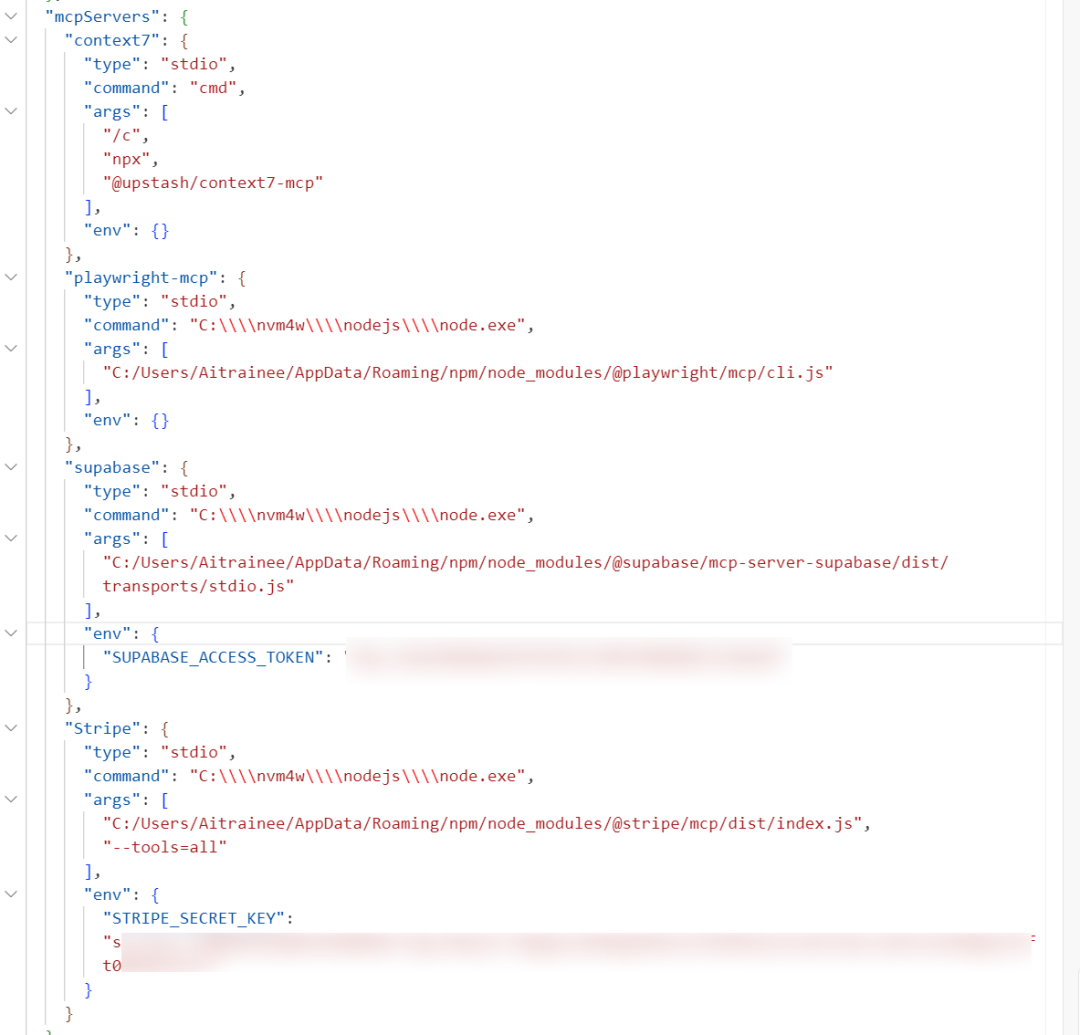Collapse the supabase env object chevron
Image resolution: width=1080 pixels, height=1035 pixels.
pyautogui.click(x=11, y=633)
